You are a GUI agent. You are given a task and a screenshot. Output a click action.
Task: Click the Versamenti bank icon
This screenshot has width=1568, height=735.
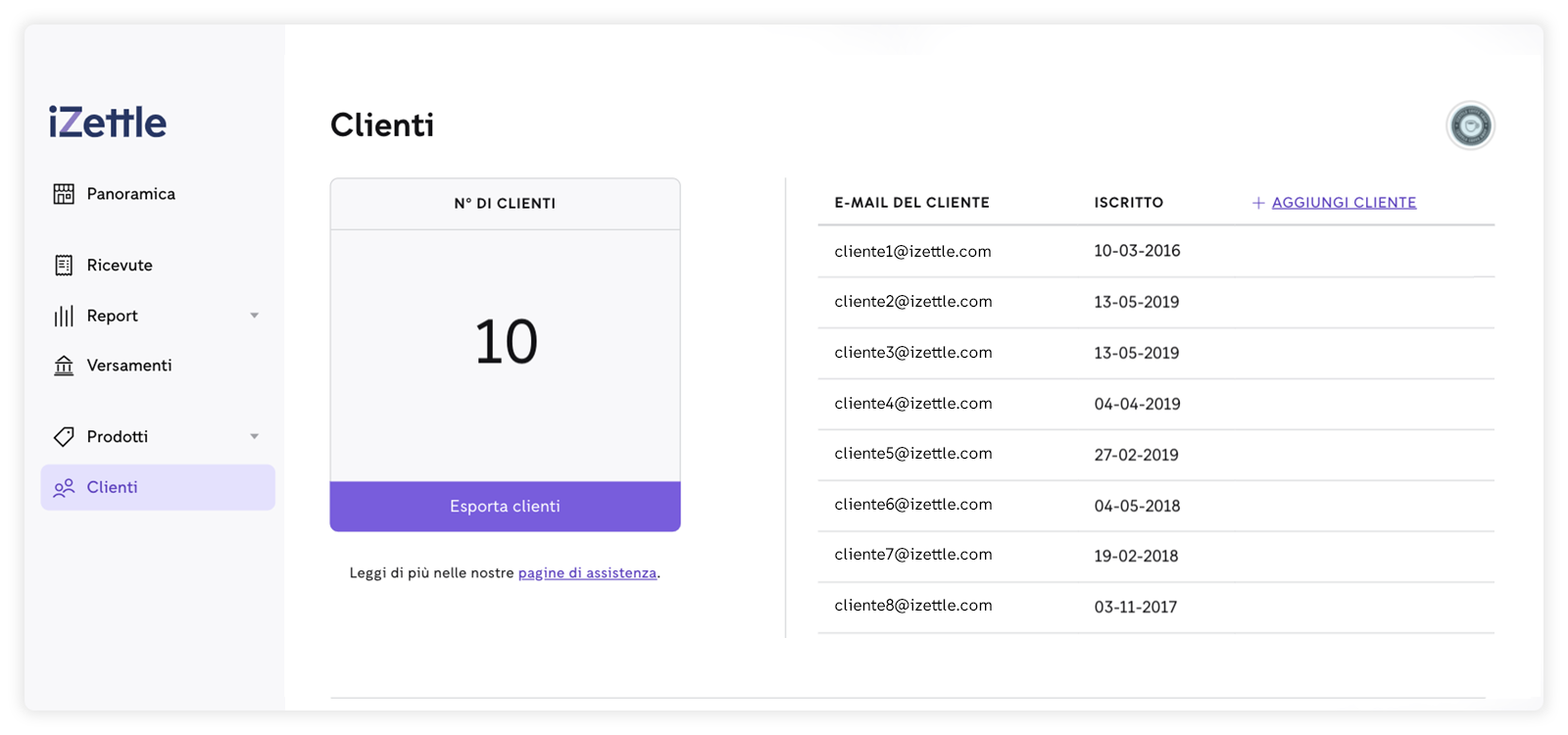point(64,366)
